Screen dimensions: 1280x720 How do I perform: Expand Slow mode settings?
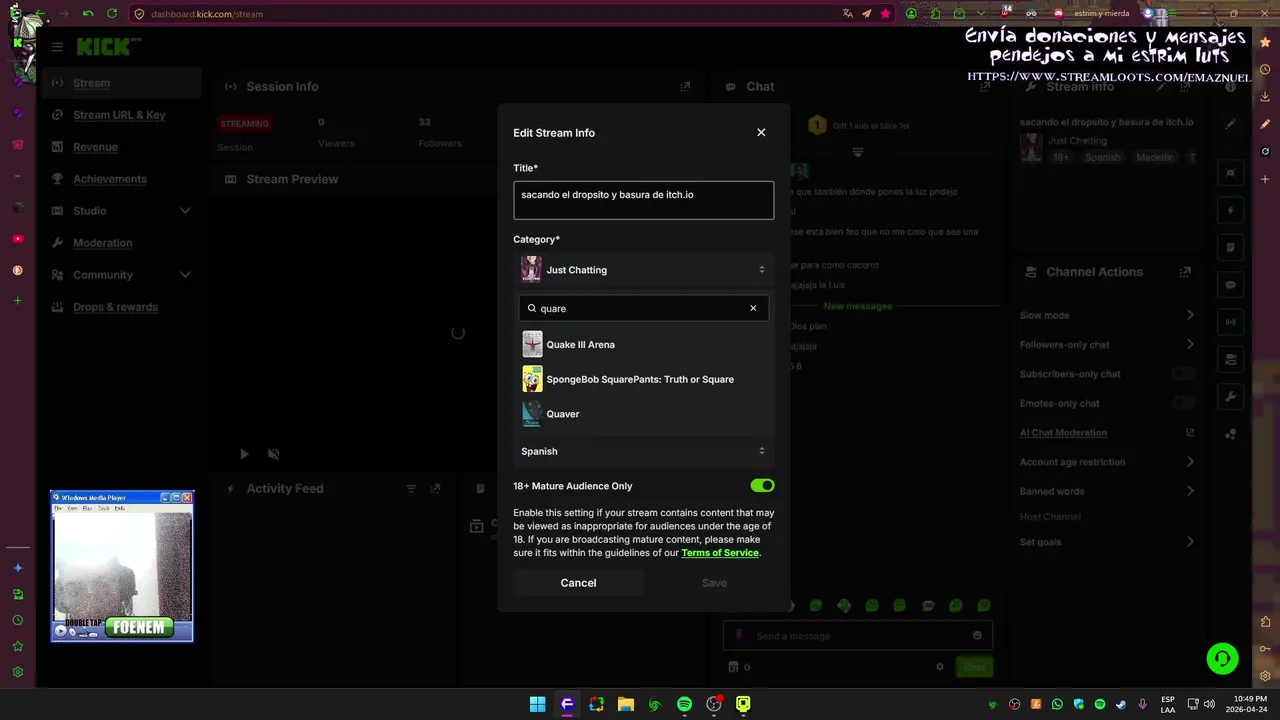(1190, 315)
